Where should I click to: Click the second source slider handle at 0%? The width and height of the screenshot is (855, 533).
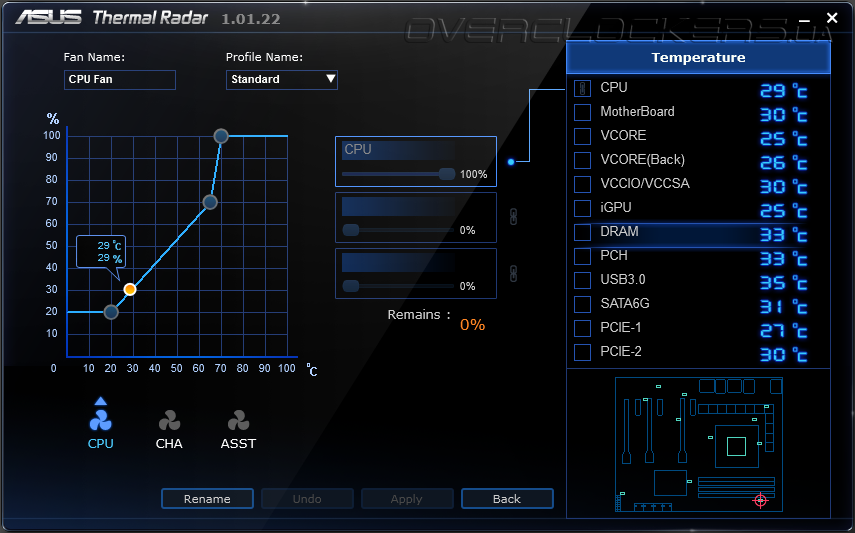351,230
